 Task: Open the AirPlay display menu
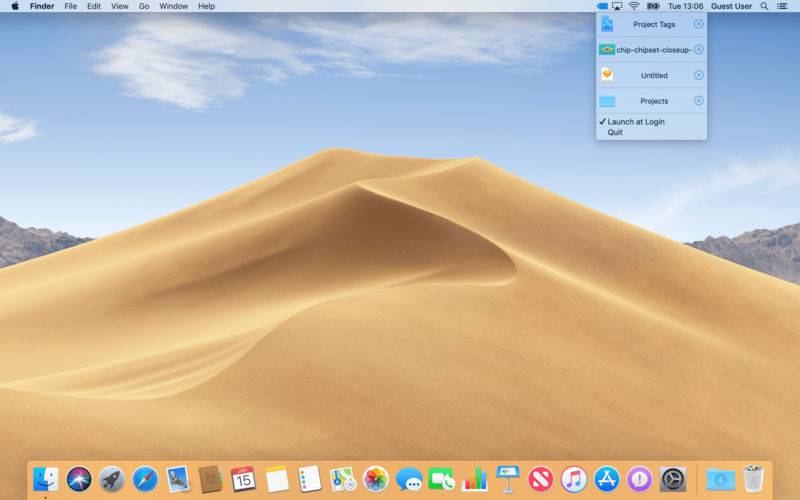[x=617, y=6]
